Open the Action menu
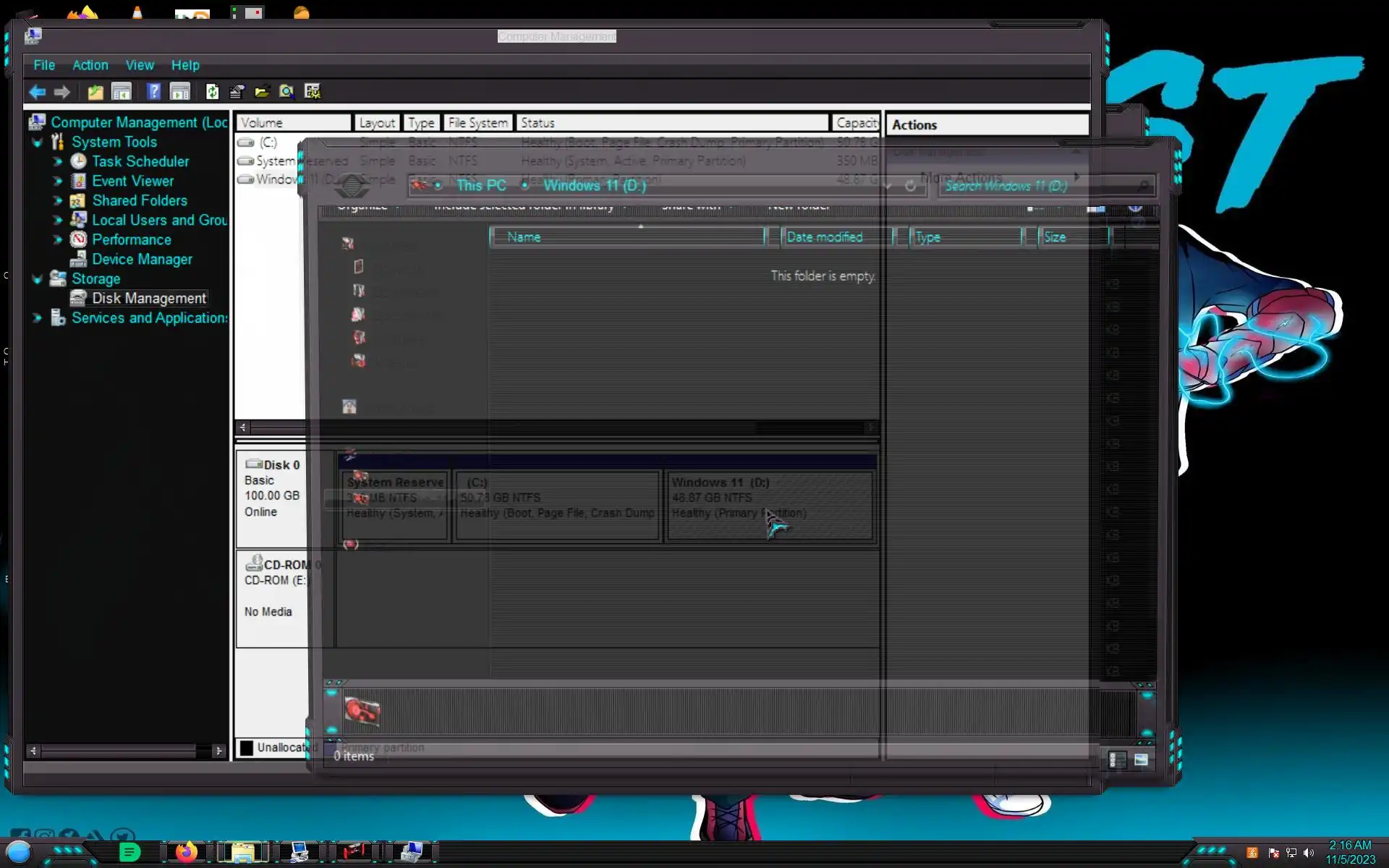Screen dimensions: 1389x868 point(90,65)
